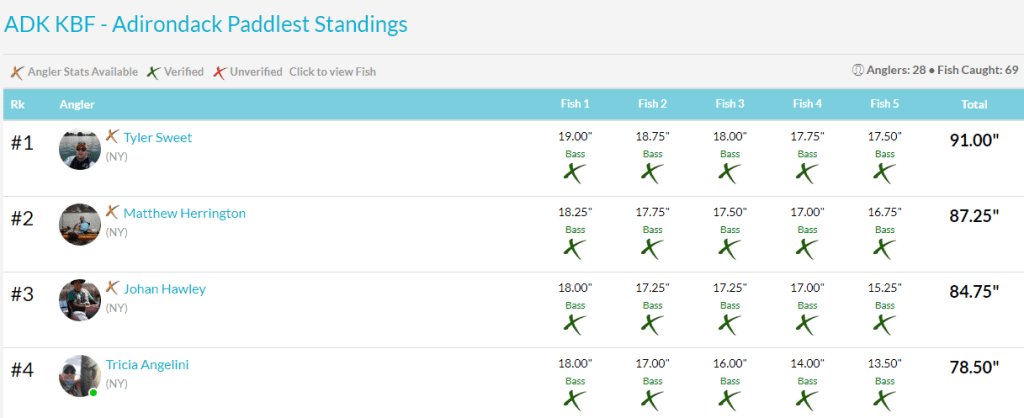
Task: Open Matthew Herrington's 18.25" verified fish icon
Action: point(574,248)
